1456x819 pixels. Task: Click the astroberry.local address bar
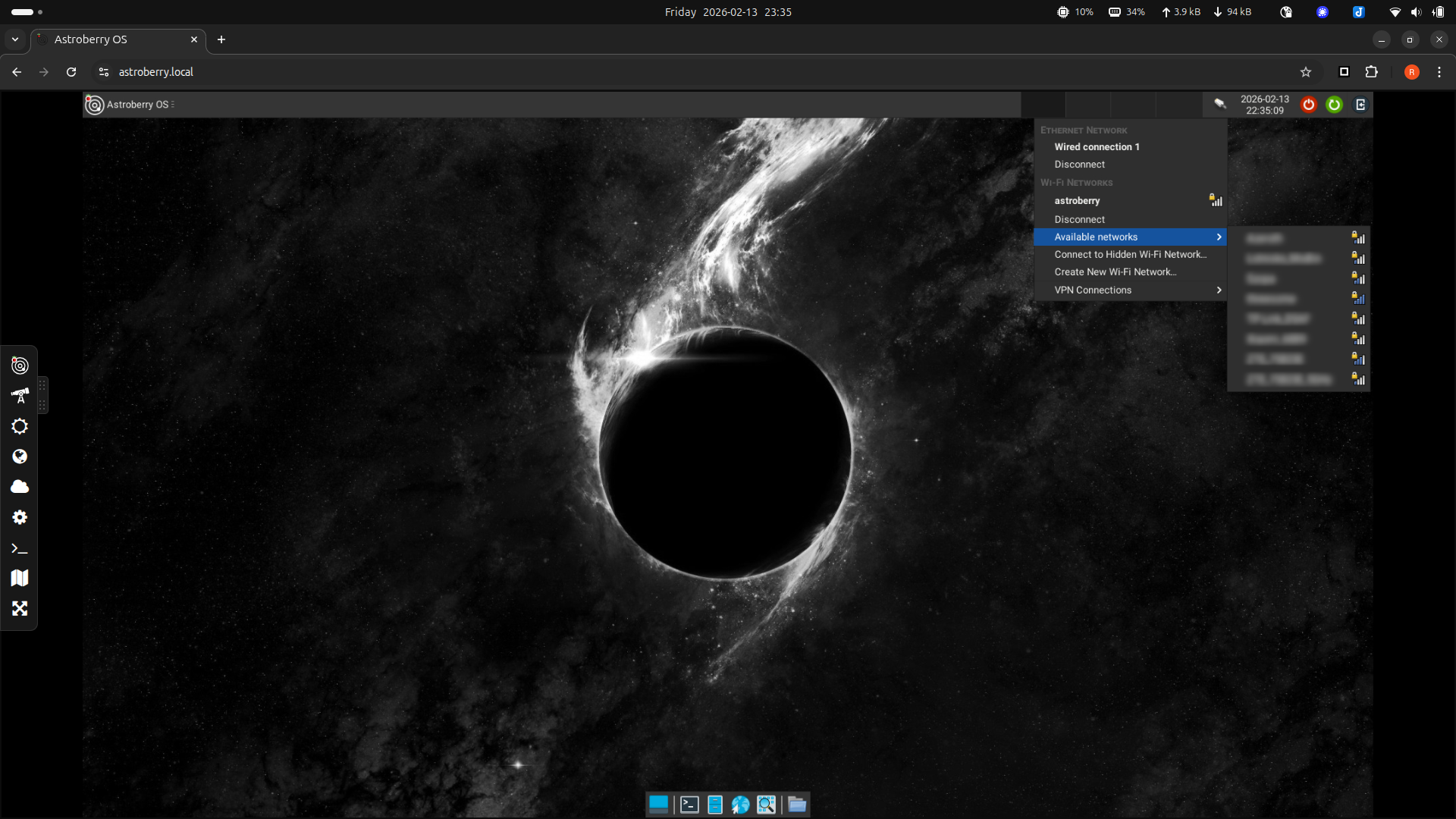tap(156, 72)
